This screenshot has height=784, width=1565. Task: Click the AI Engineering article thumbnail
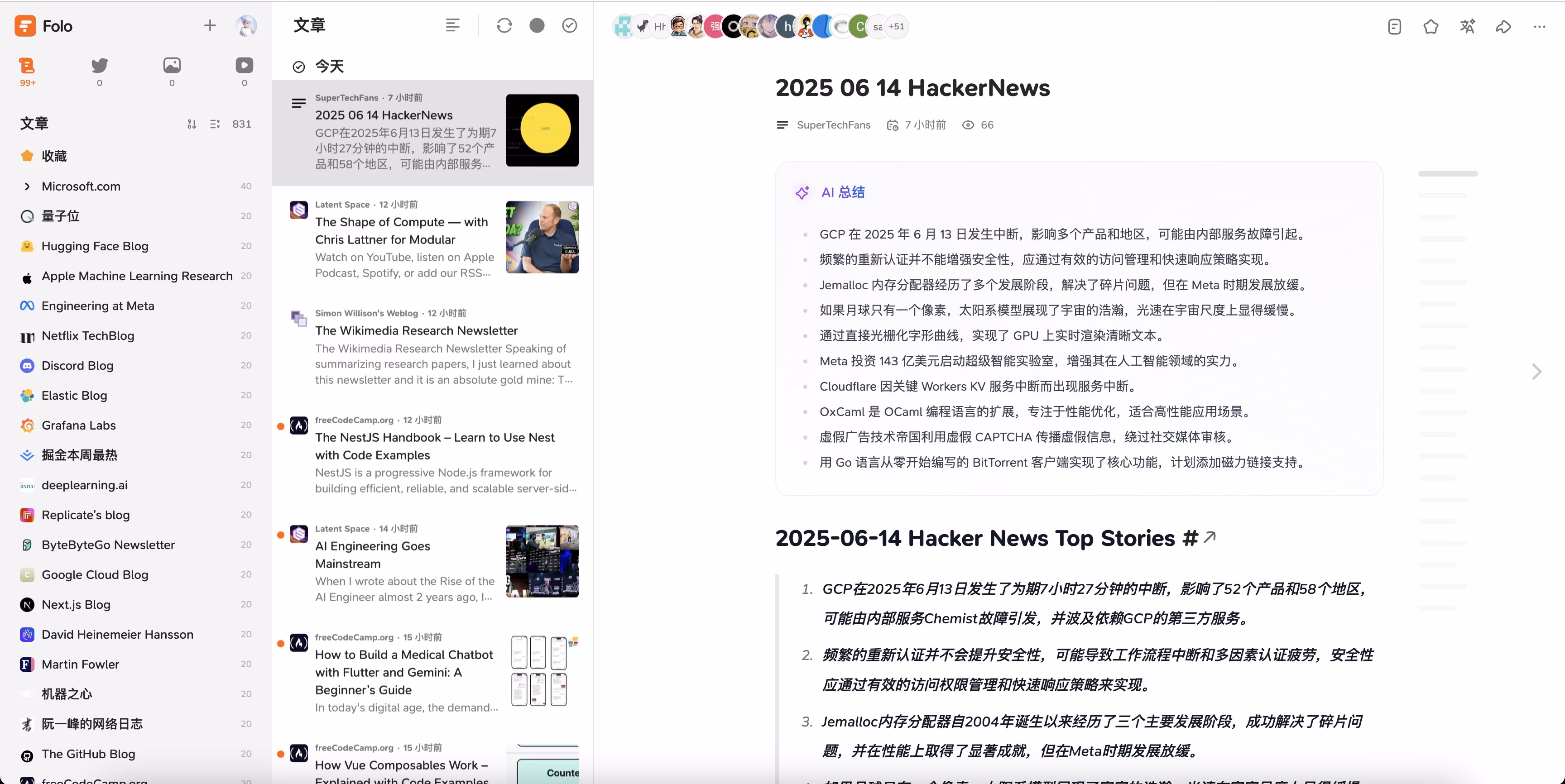pyautogui.click(x=542, y=561)
